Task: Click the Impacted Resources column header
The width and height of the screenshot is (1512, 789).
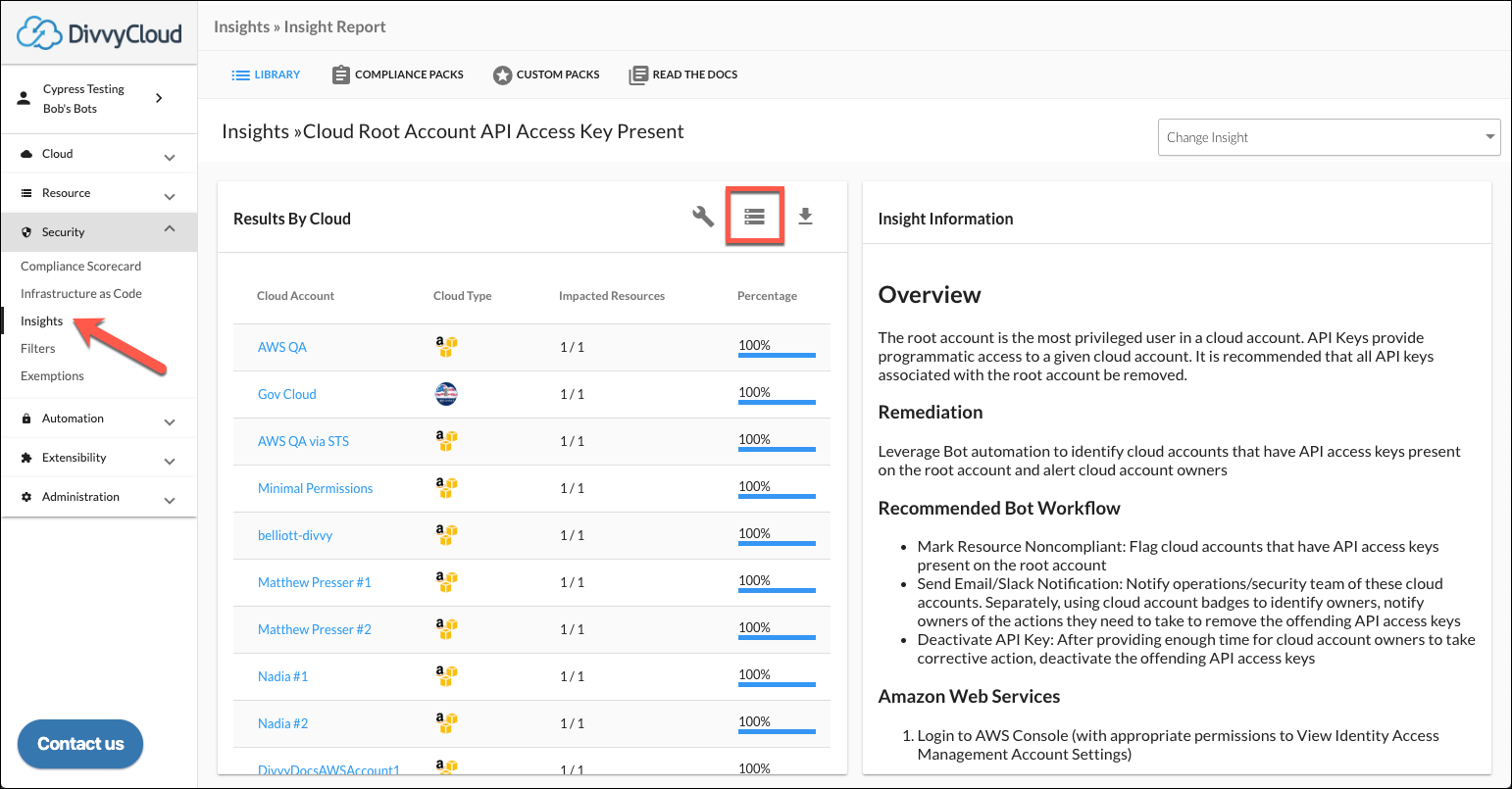Action: coord(612,296)
